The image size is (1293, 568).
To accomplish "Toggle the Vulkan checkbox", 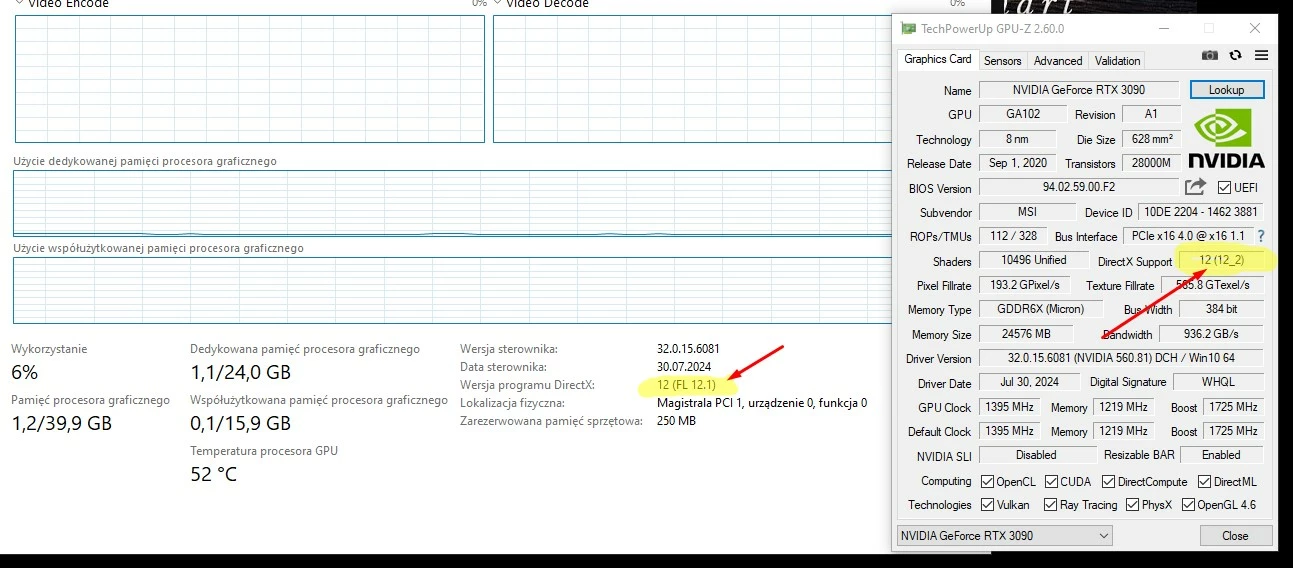I will [988, 505].
